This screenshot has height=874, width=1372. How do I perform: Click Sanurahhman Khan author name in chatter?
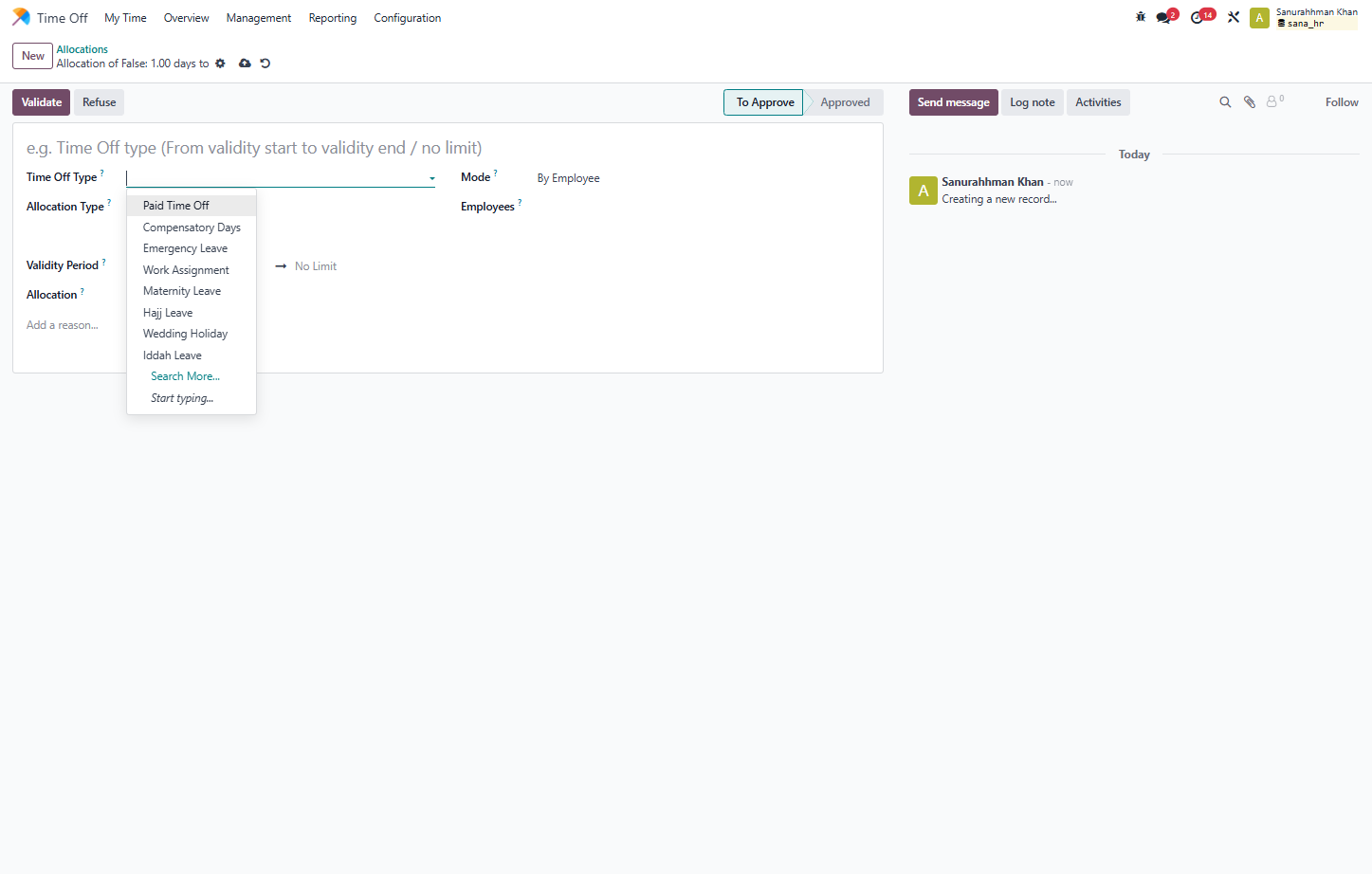(993, 182)
